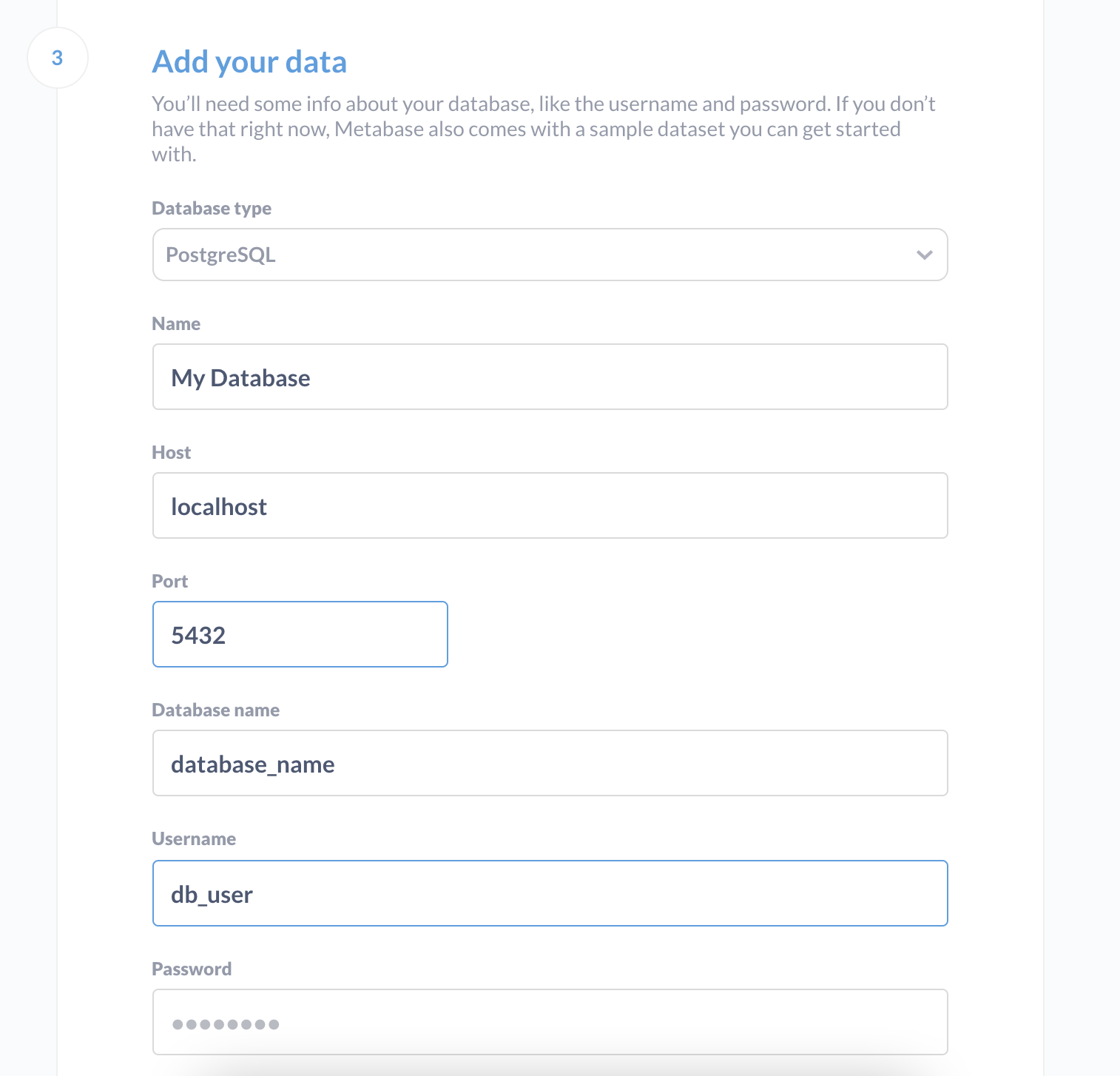Click the masked password dots
Screen dimensions: 1120x1076
226,1024
